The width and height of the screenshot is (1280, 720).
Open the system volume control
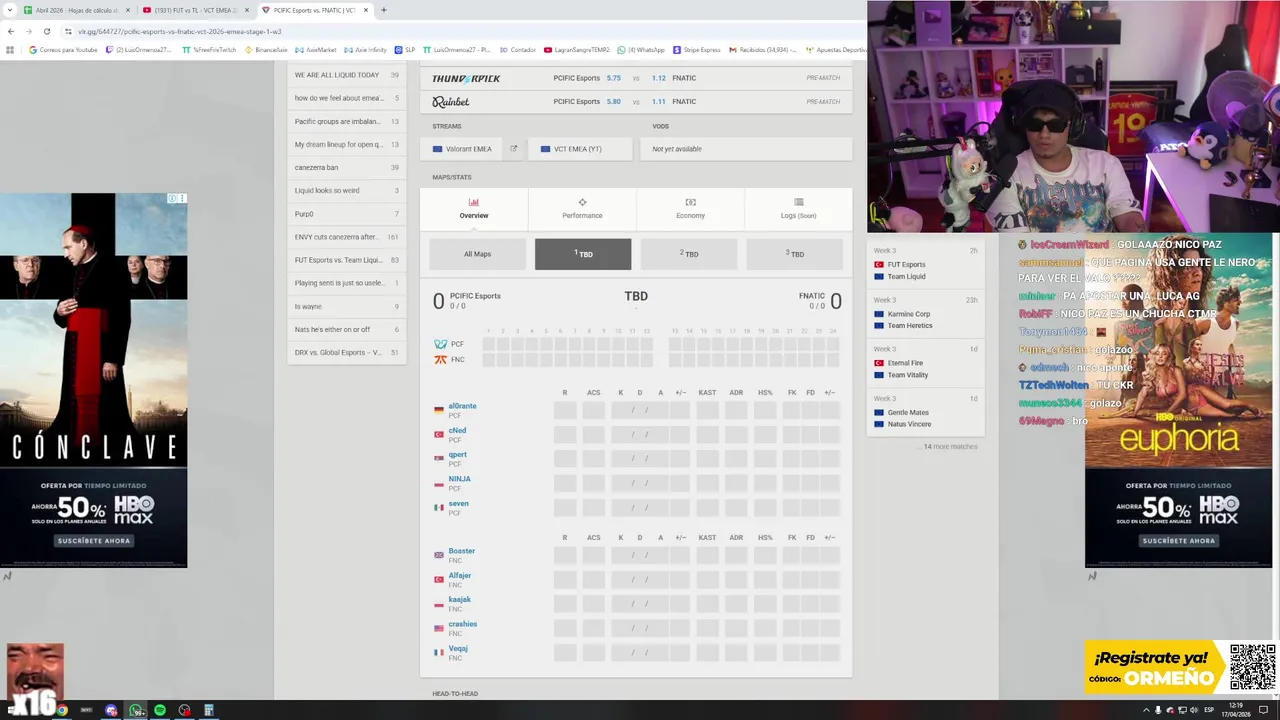point(1194,710)
